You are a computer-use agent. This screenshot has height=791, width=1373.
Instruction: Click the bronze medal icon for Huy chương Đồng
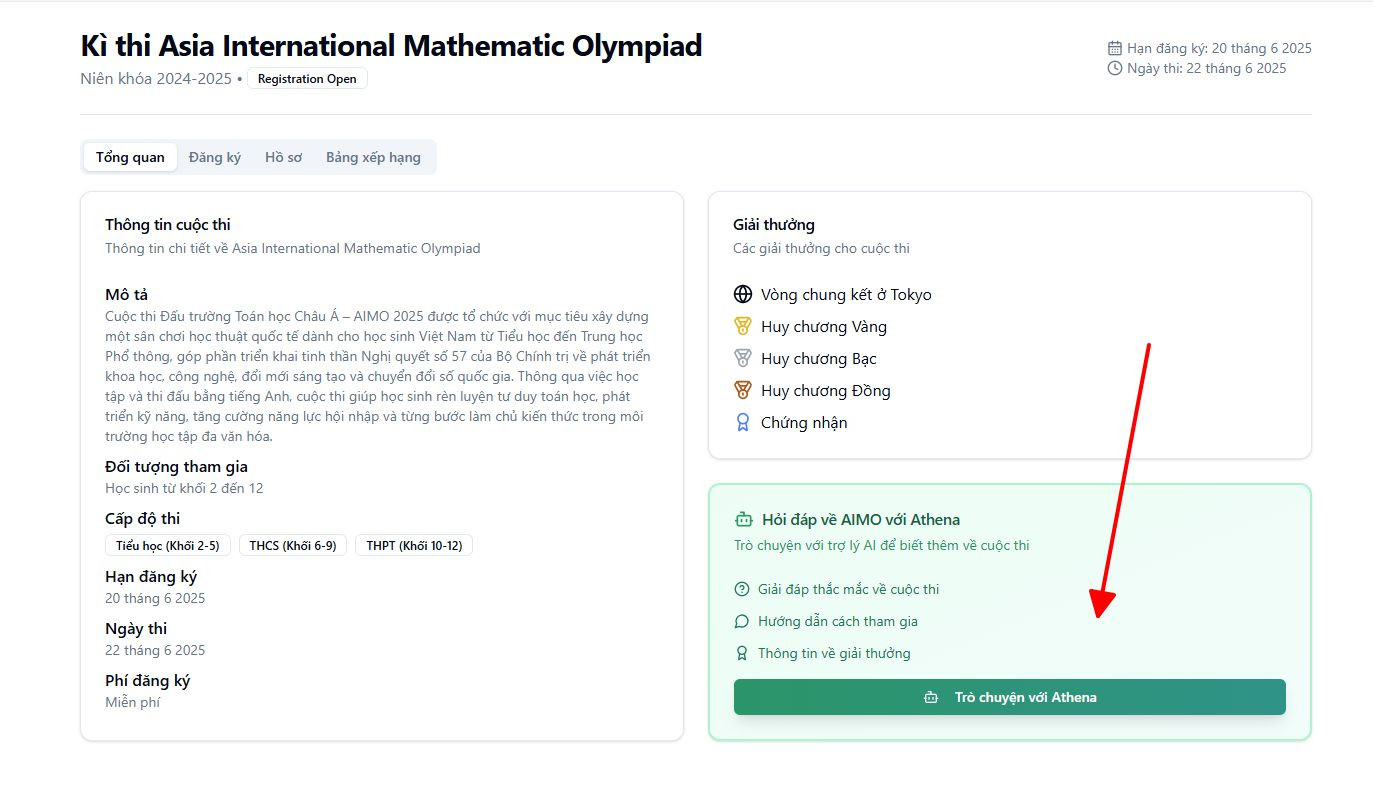tap(742, 390)
